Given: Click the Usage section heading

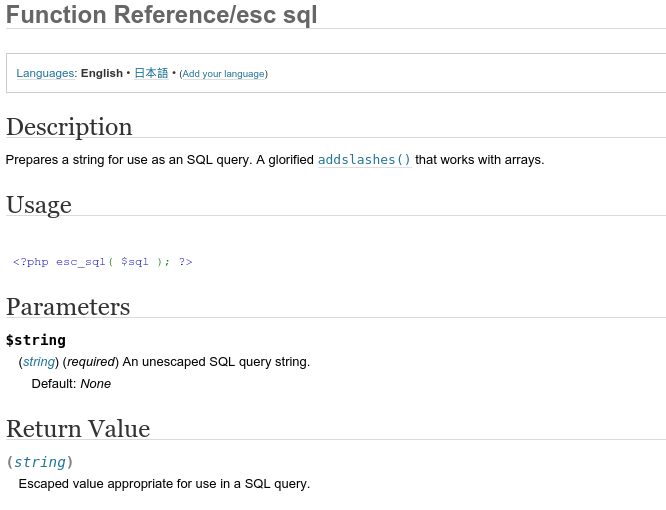Looking at the screenshot, I should [x=39, y=205].
